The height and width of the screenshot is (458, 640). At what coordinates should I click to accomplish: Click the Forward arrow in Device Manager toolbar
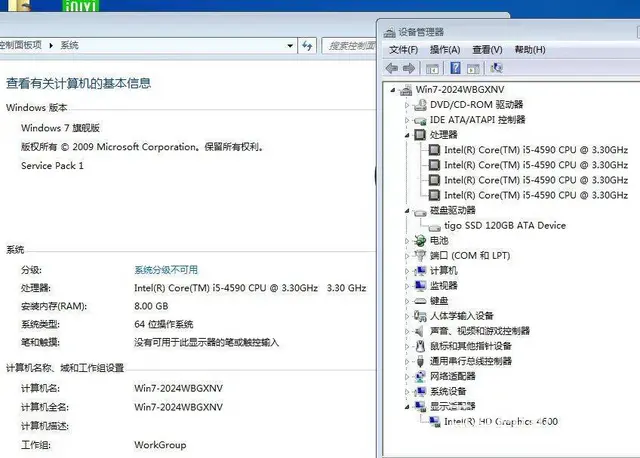click(409, 68)
